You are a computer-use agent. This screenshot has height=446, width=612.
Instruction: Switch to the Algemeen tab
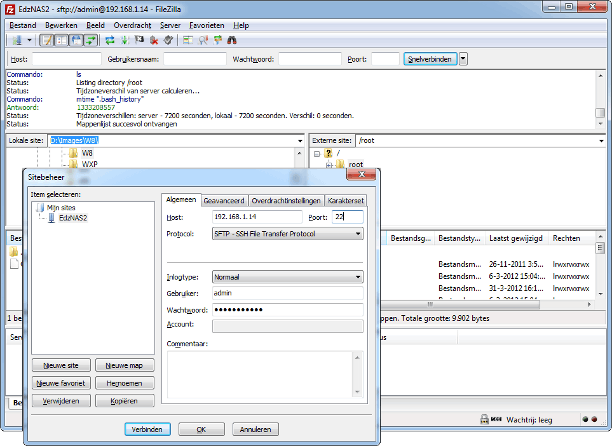(181, 200)
